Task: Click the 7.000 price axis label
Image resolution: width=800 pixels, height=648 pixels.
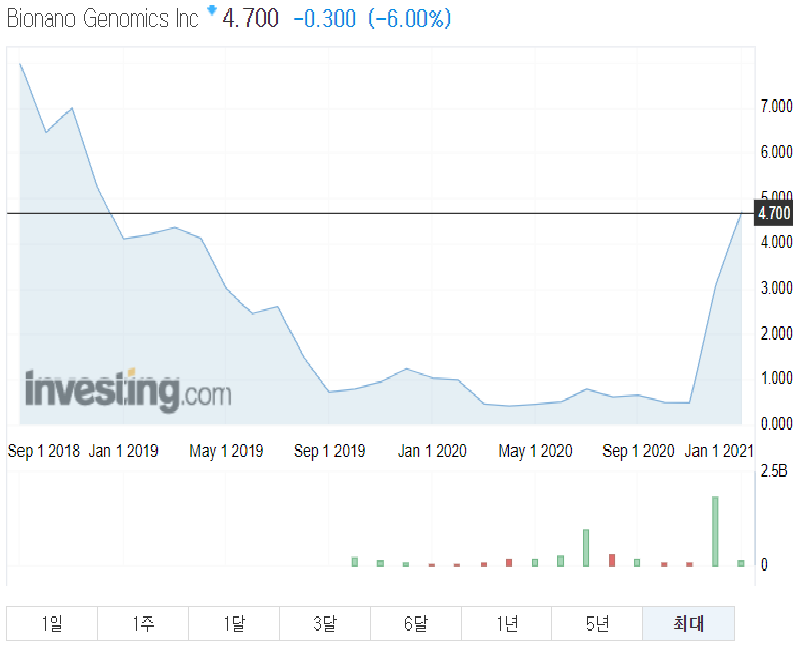Action: point(777,106)
